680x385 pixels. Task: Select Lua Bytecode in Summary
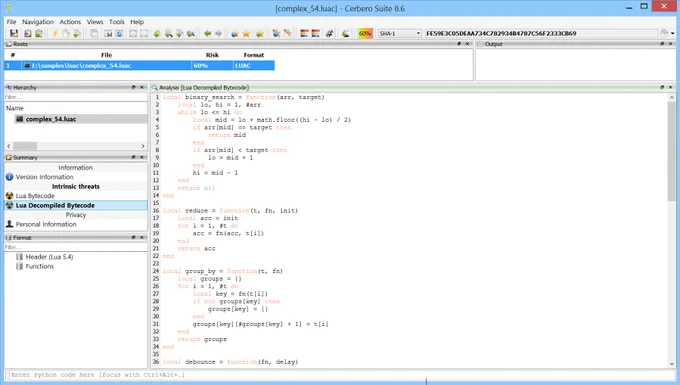76,196
